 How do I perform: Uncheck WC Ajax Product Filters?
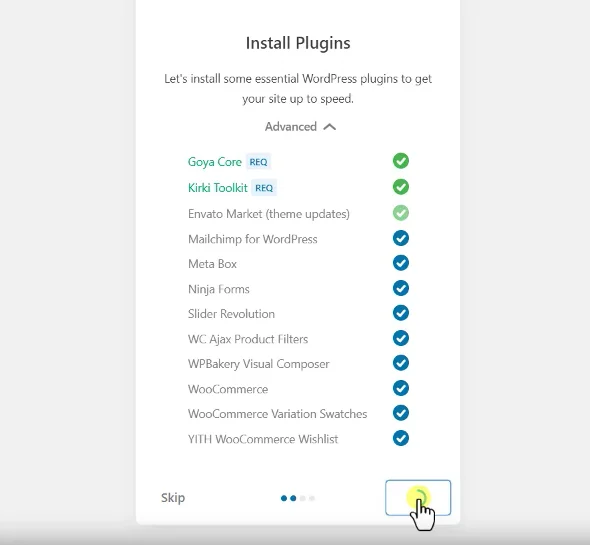click(x=401, y=338)
